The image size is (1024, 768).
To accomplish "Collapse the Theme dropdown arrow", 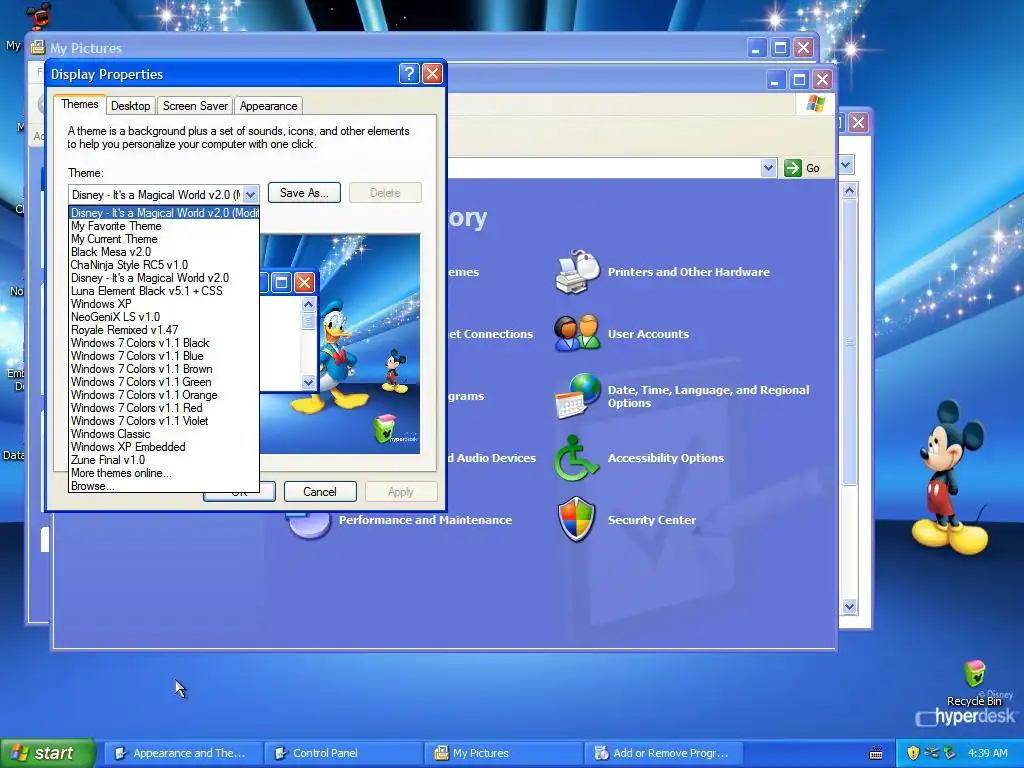I will coord(251,195).
